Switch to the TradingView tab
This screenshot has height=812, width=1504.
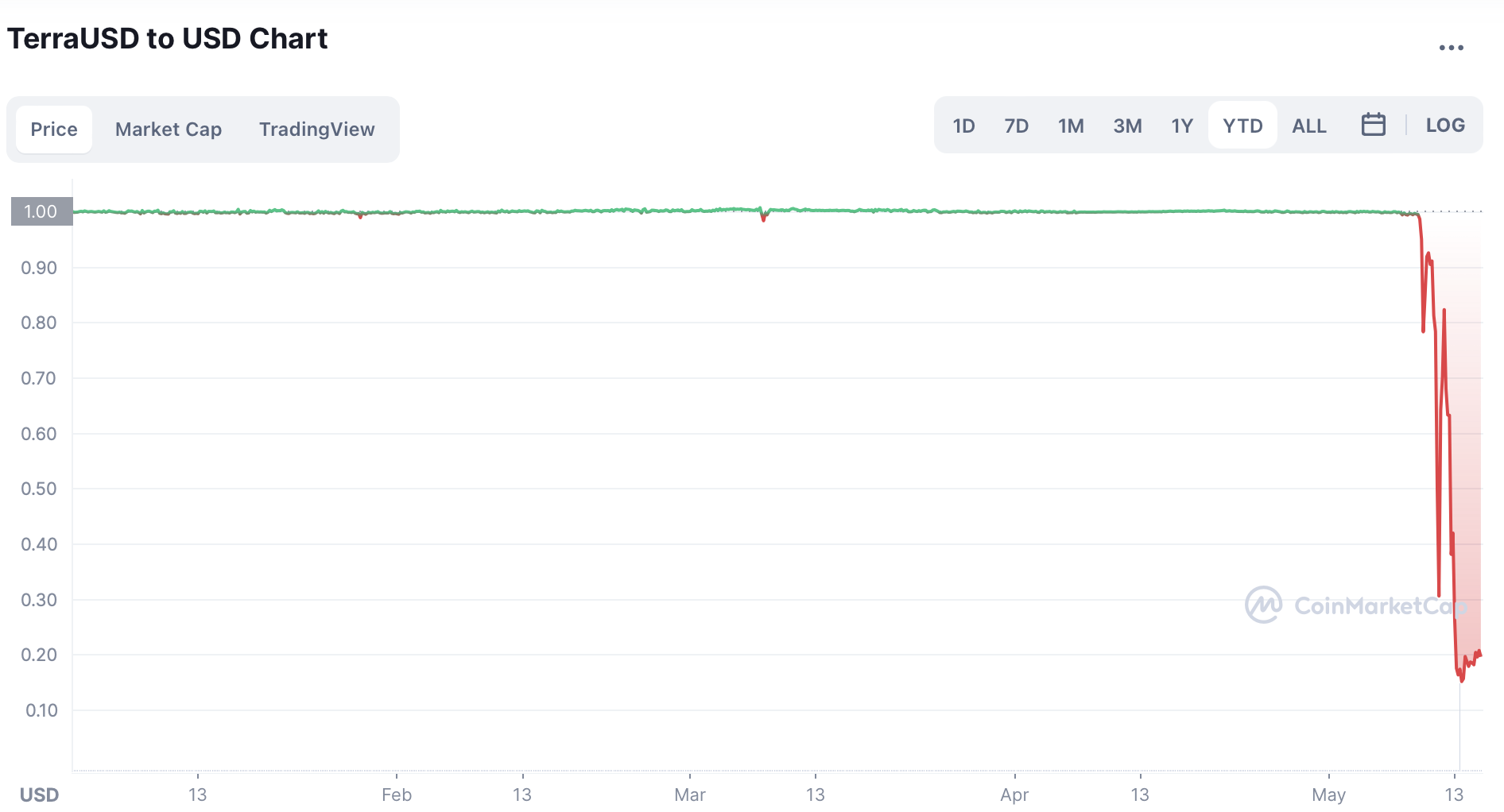(x=316, y=130)
